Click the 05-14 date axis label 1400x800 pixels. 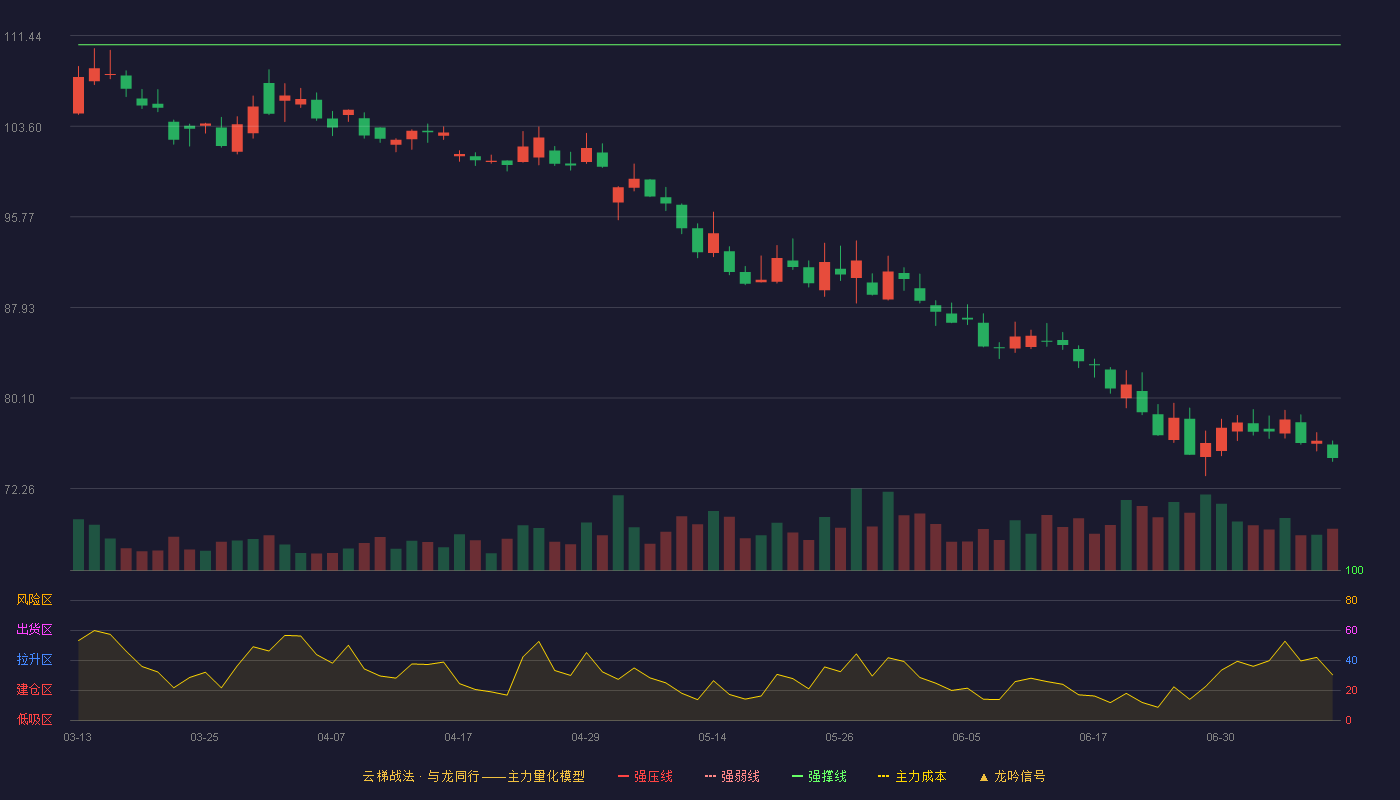pos(712,737)
